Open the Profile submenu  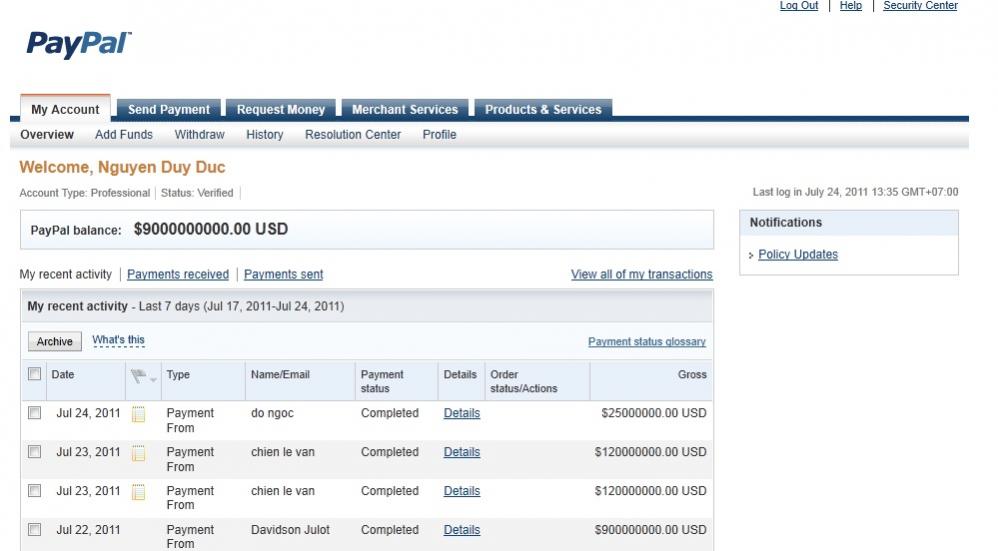click(439, 135)
